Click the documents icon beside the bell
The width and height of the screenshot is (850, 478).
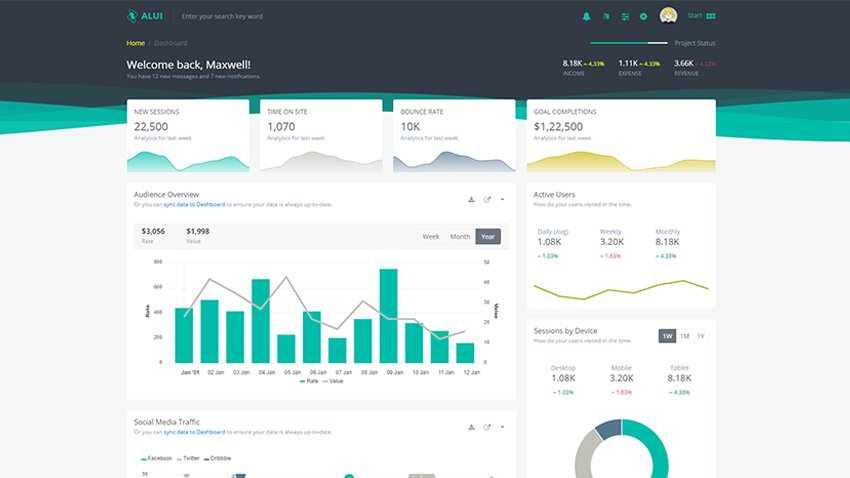pos(605,16)
